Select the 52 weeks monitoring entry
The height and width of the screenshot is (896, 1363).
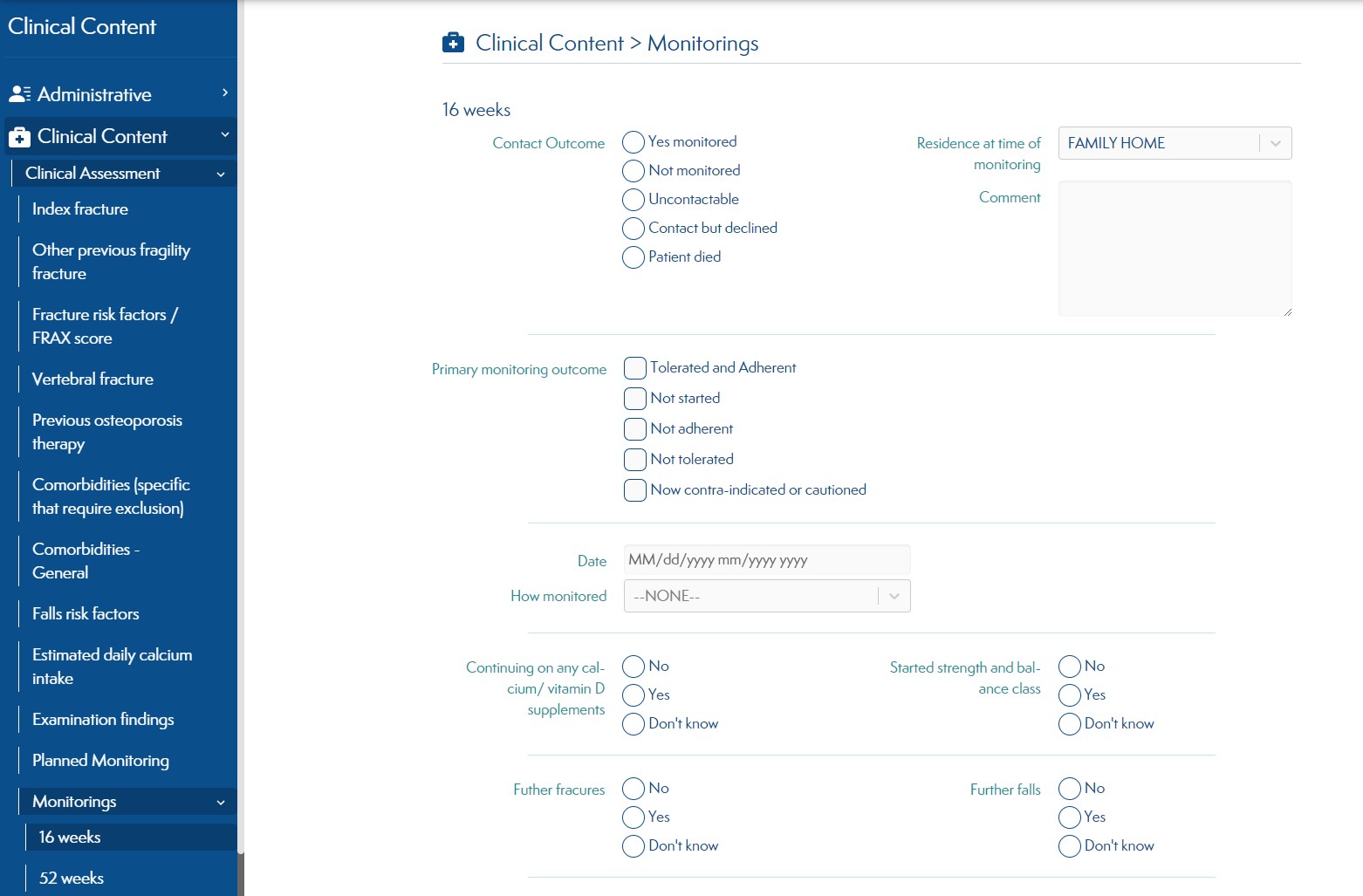(131, 879)
